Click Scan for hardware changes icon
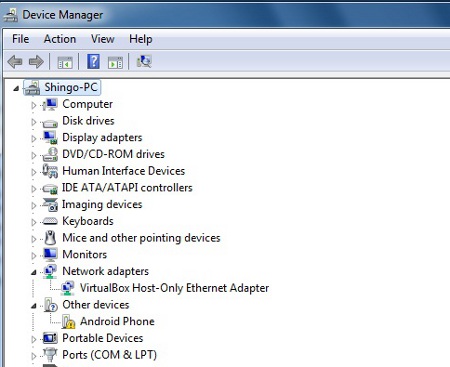This screenshot has width=450, height=367. pyautogui.click(x=144, y=62)
